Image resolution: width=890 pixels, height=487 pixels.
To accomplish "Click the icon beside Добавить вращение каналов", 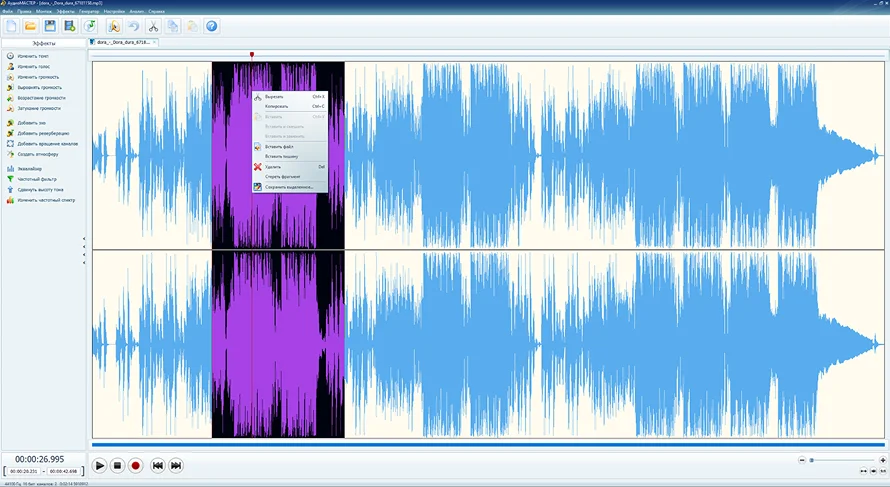I will tap(10, 144).
